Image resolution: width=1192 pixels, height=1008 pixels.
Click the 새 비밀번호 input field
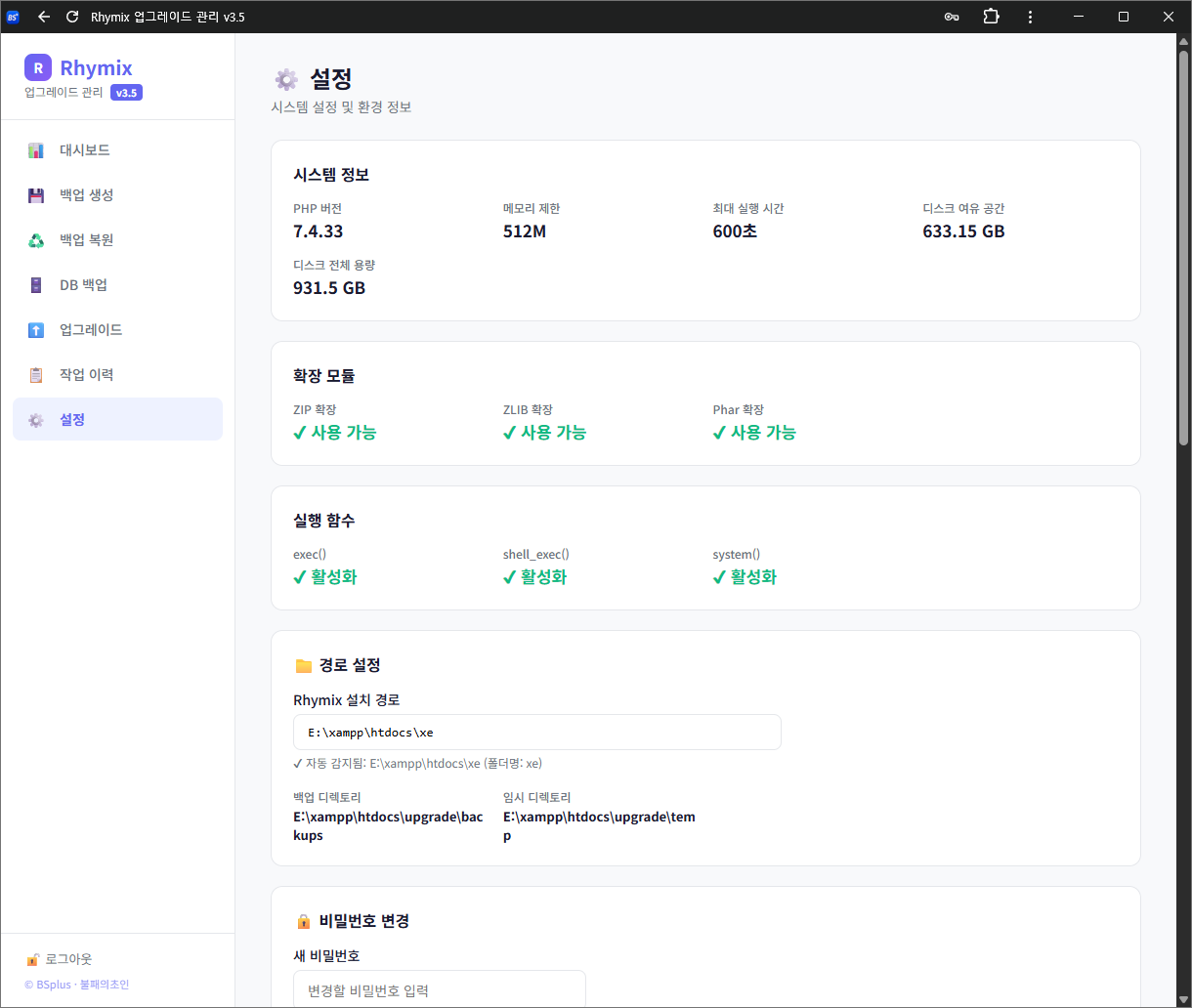440,989
